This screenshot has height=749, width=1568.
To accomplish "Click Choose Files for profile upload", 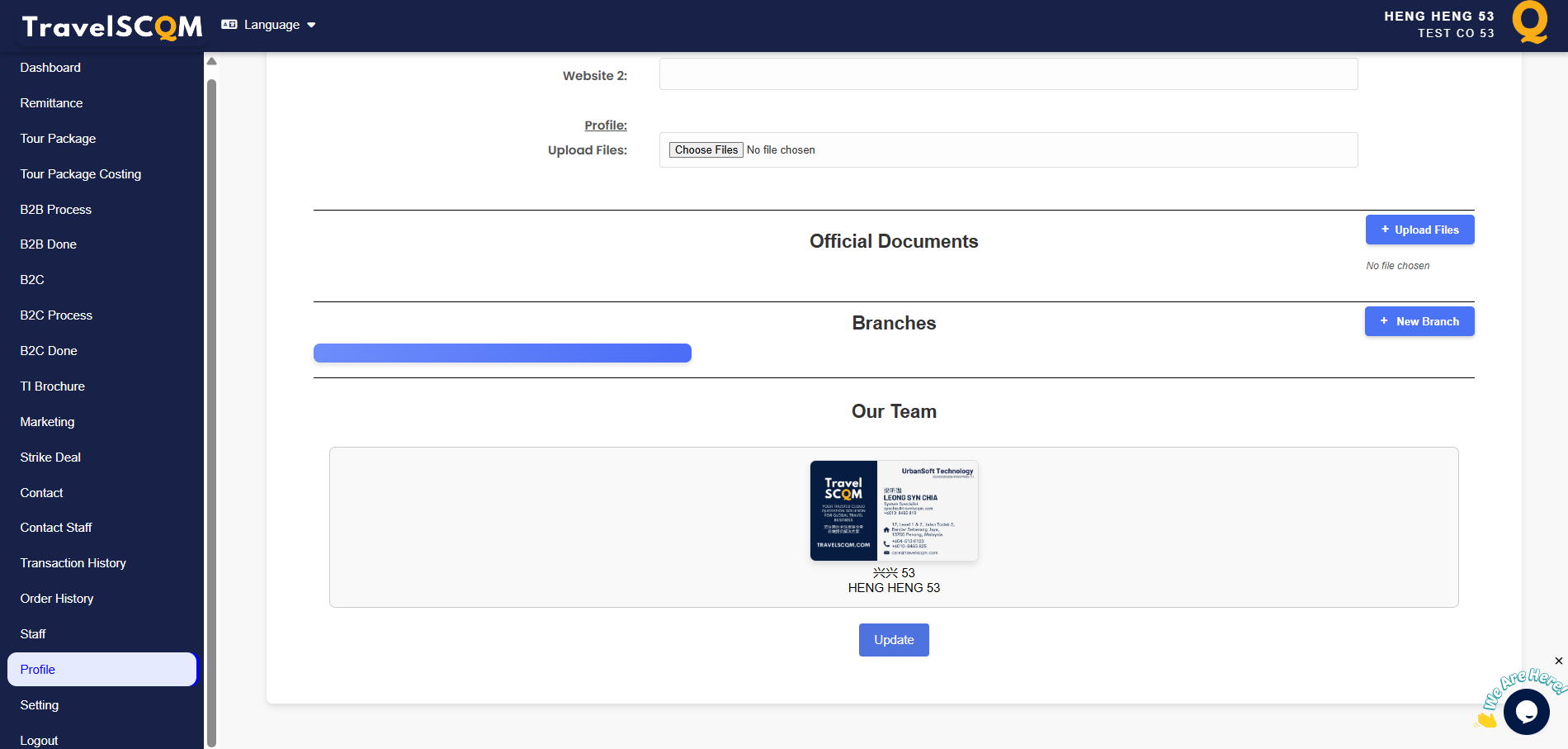I will pos(706,150).
